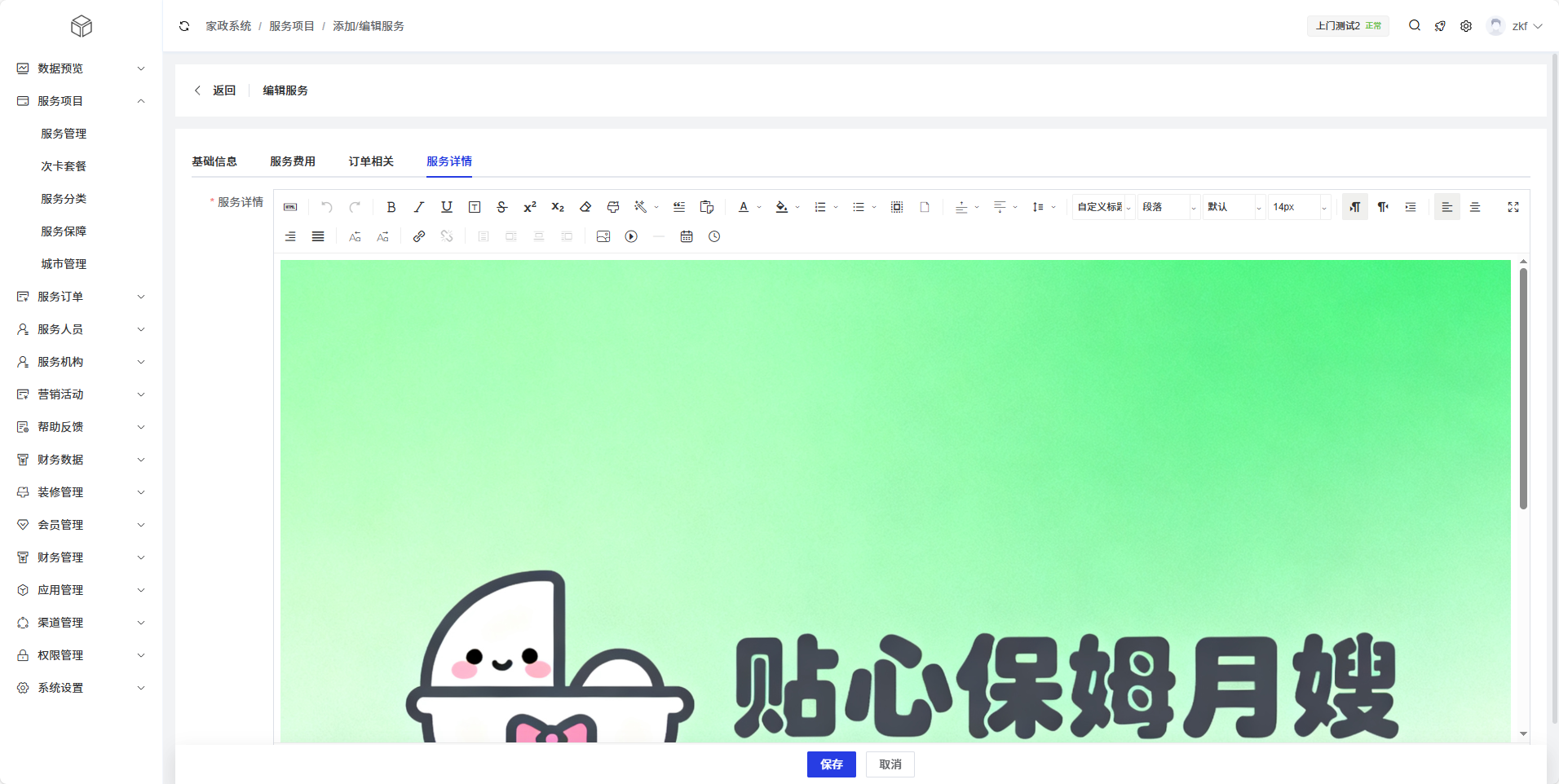Toggle right-to-left text direction
The height and width of the screenshot is (784, 1559).
(1383, 207)
